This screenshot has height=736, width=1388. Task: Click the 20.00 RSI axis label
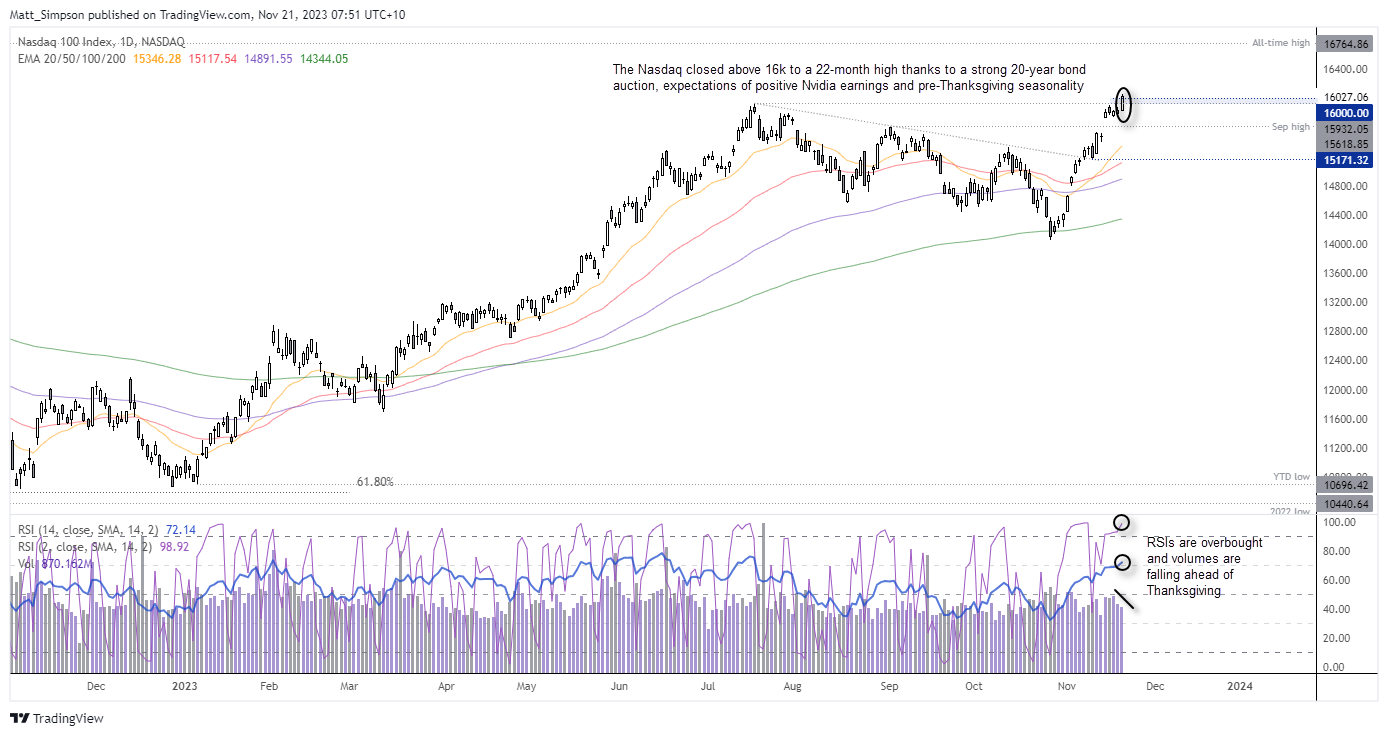(x=1335, y=638)
